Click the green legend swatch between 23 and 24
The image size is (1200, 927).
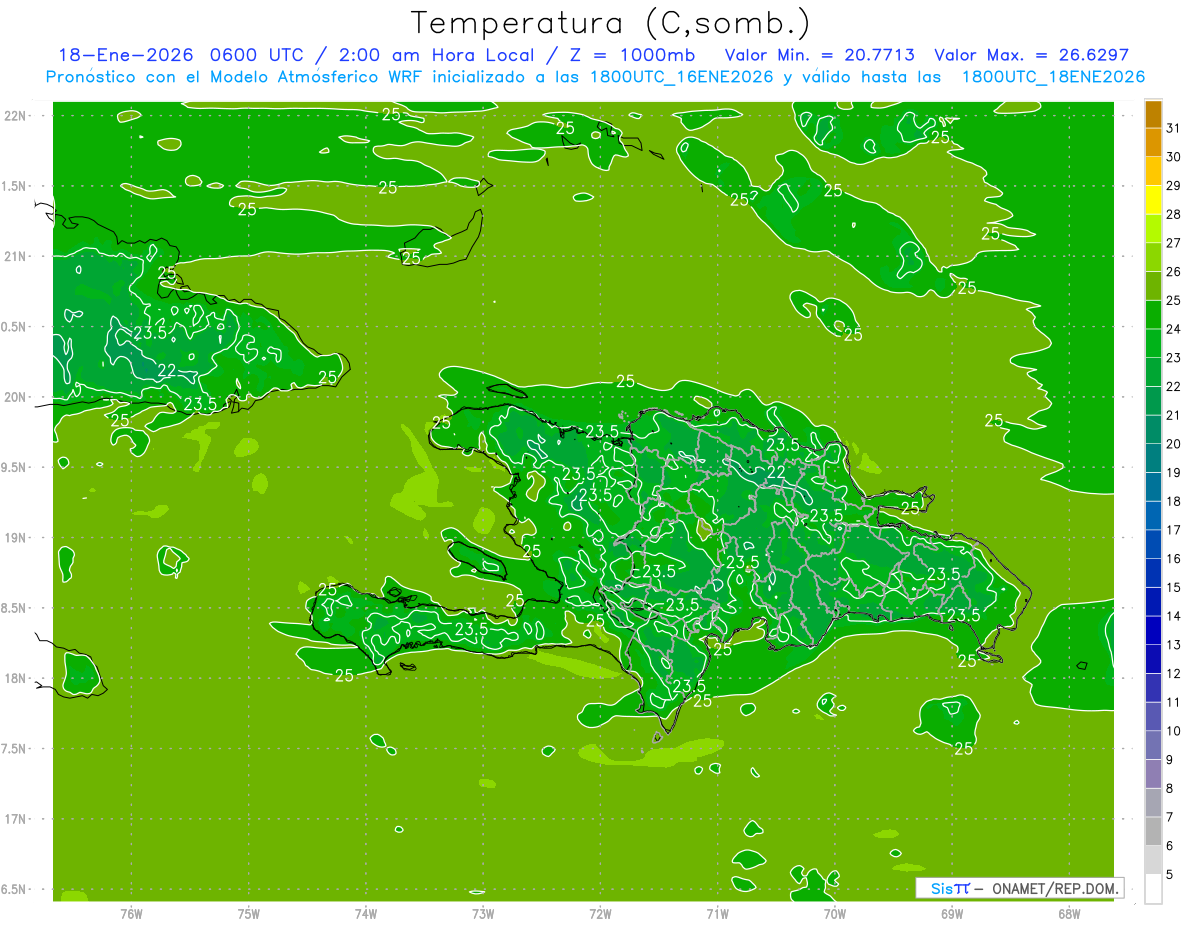1154,343
